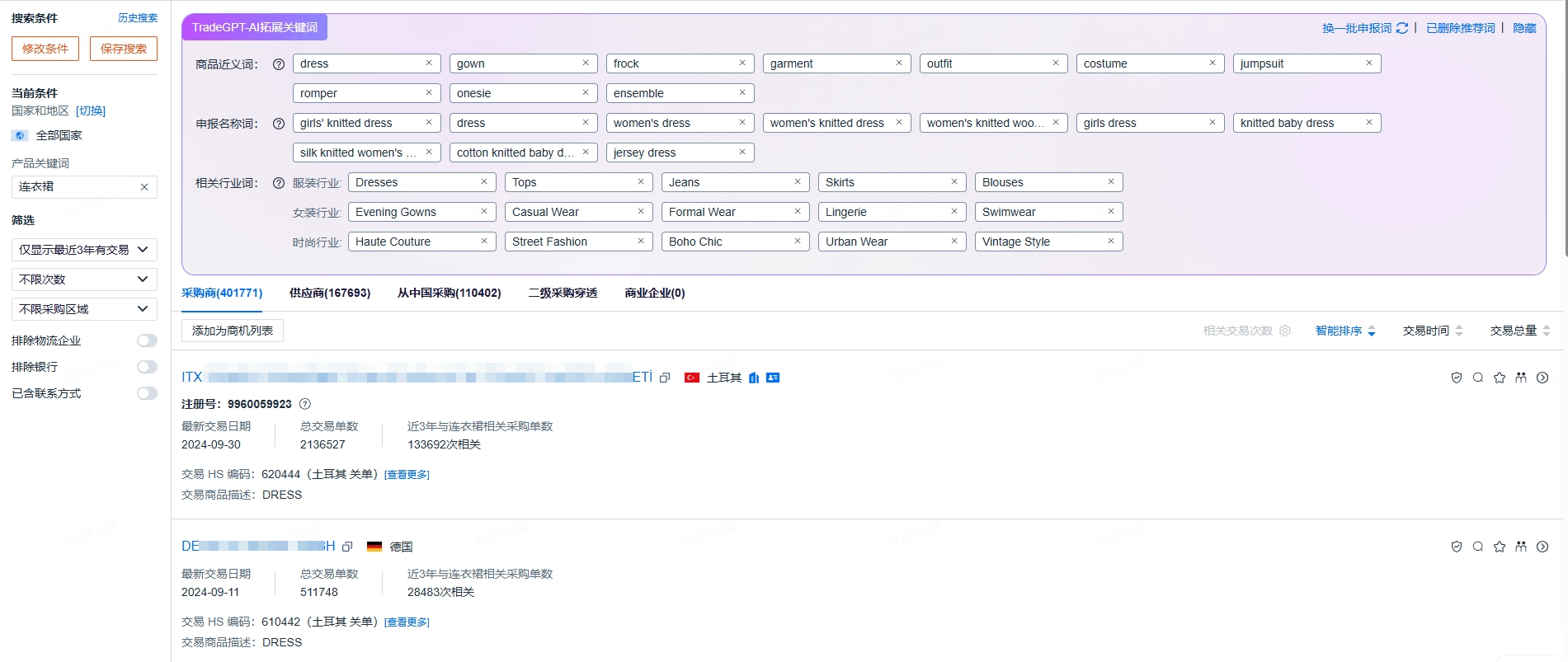Viewport: 1568px width, 662px height.
Task: Copy the German company name with the copy icon
Action: click(x=347, y=547)
